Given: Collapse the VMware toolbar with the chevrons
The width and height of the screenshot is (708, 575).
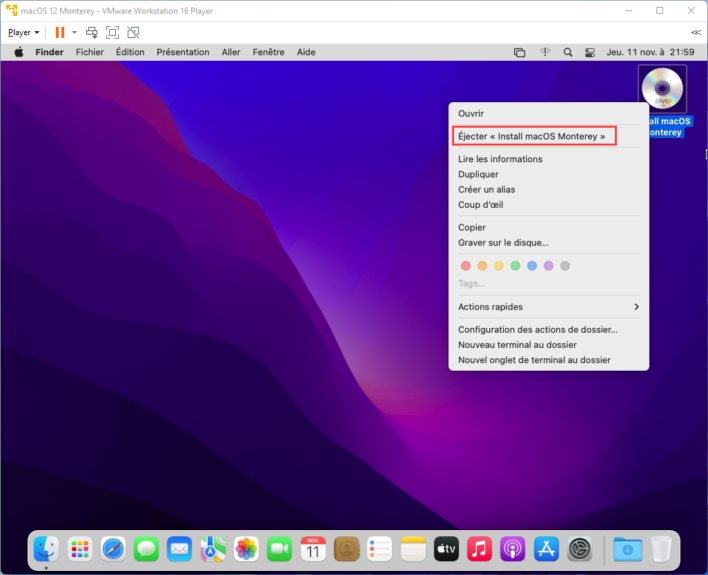Looking at the screenshot, I should click(696, 32).
